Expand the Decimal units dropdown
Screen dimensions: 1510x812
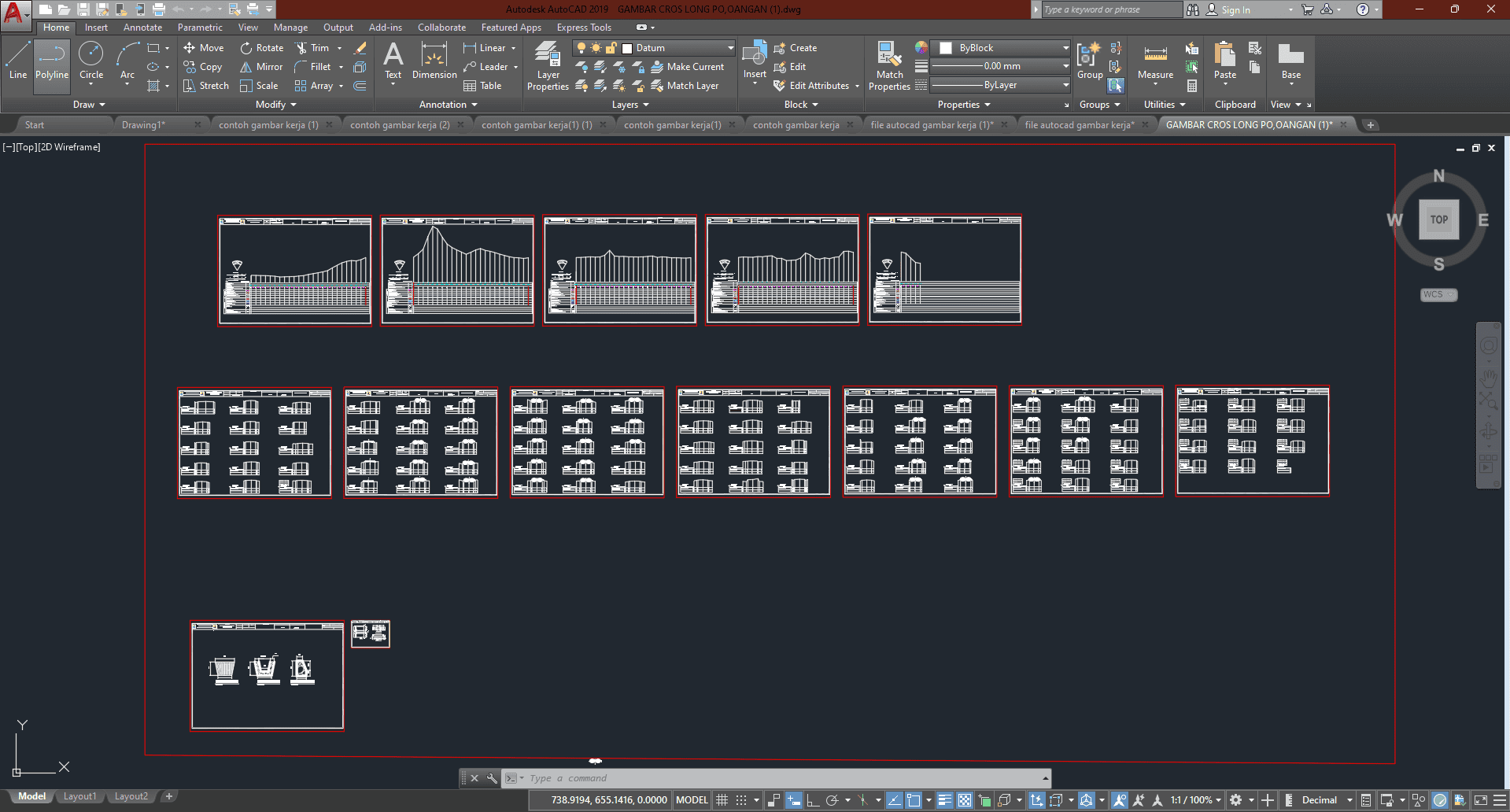[1349, 800]
